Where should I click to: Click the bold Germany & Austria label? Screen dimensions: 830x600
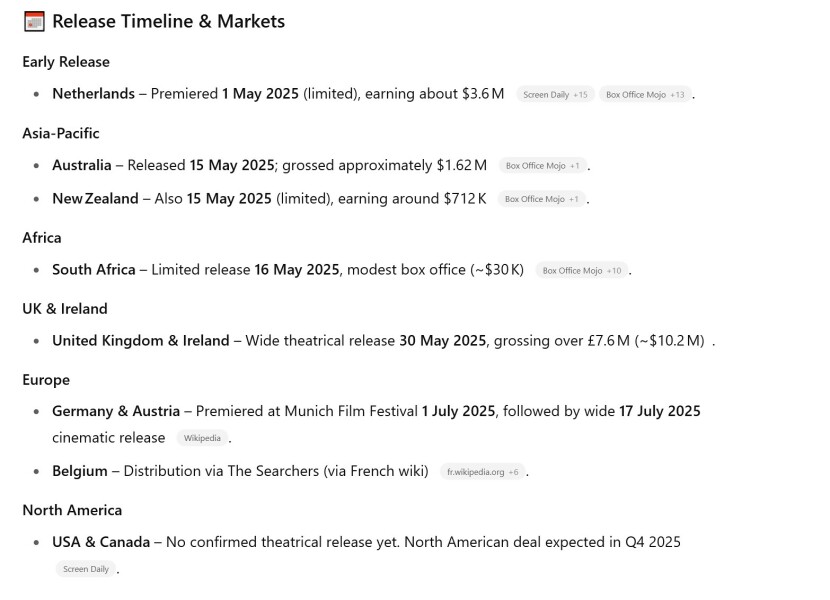click(x=116, y=411)
